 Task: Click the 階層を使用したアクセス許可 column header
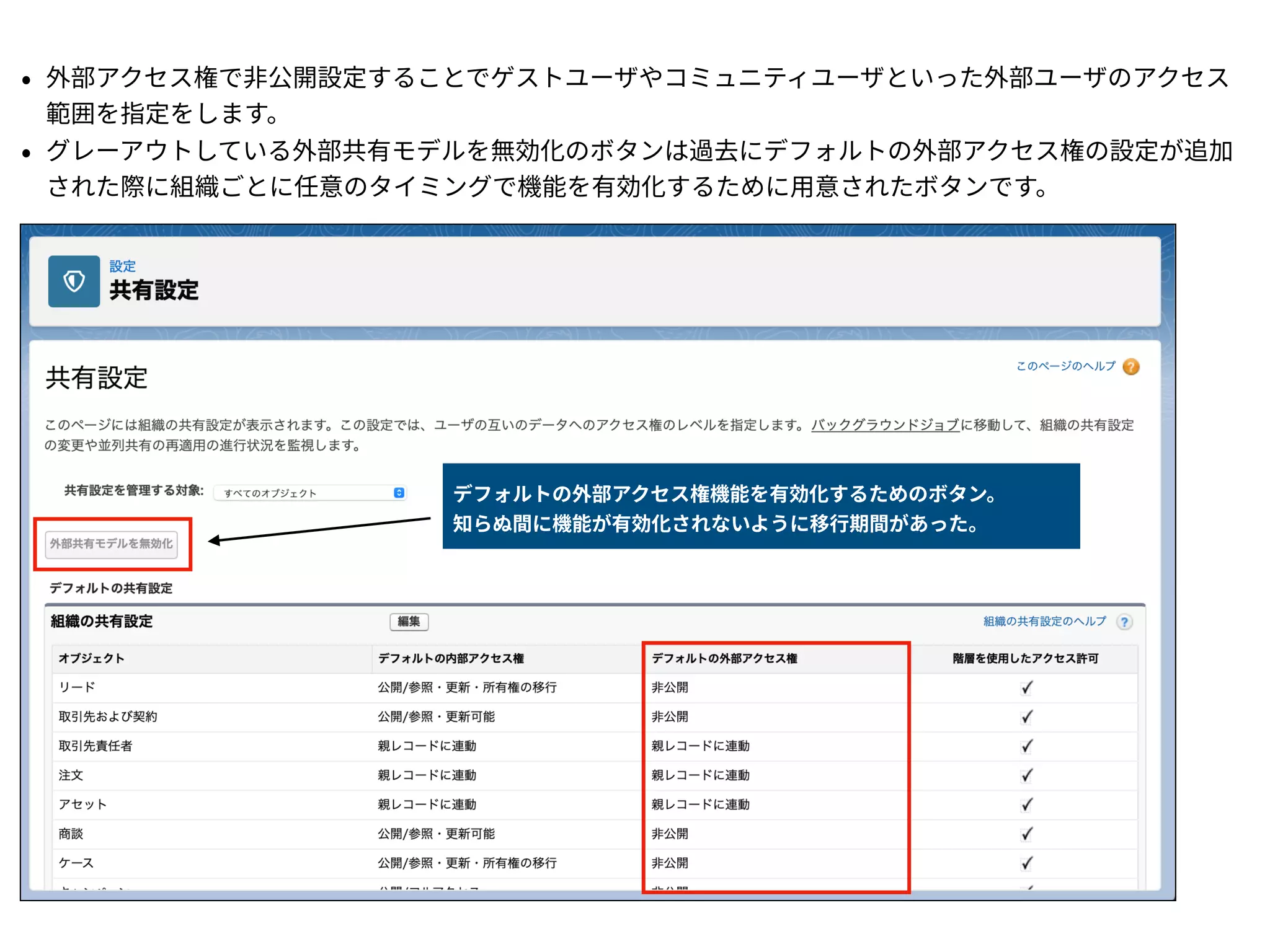[x=1026, y=658]
